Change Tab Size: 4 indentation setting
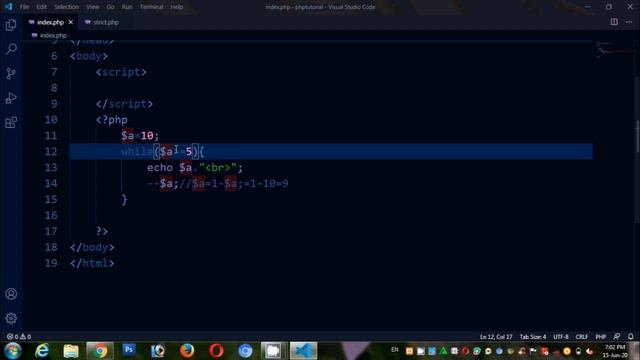Viewport: 640px width, 360px height. (x=533, y=337)
